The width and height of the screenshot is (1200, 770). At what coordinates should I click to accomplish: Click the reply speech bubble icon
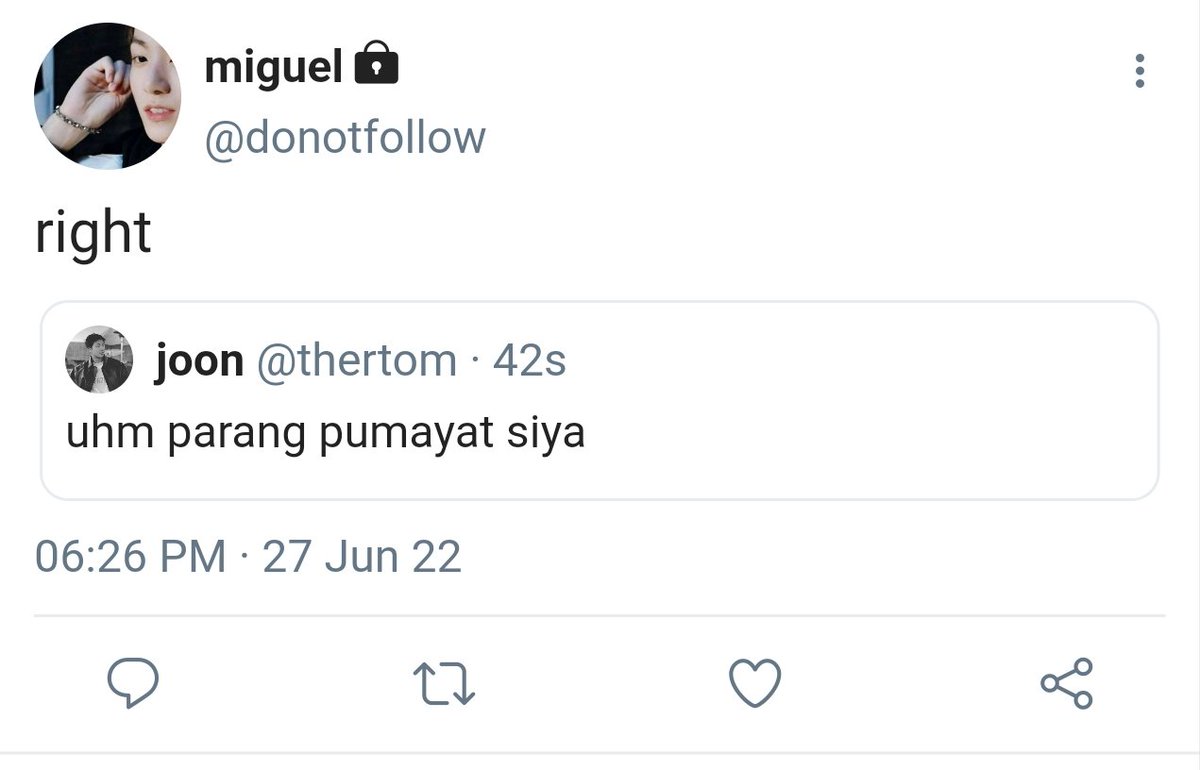tap(133, 683)
